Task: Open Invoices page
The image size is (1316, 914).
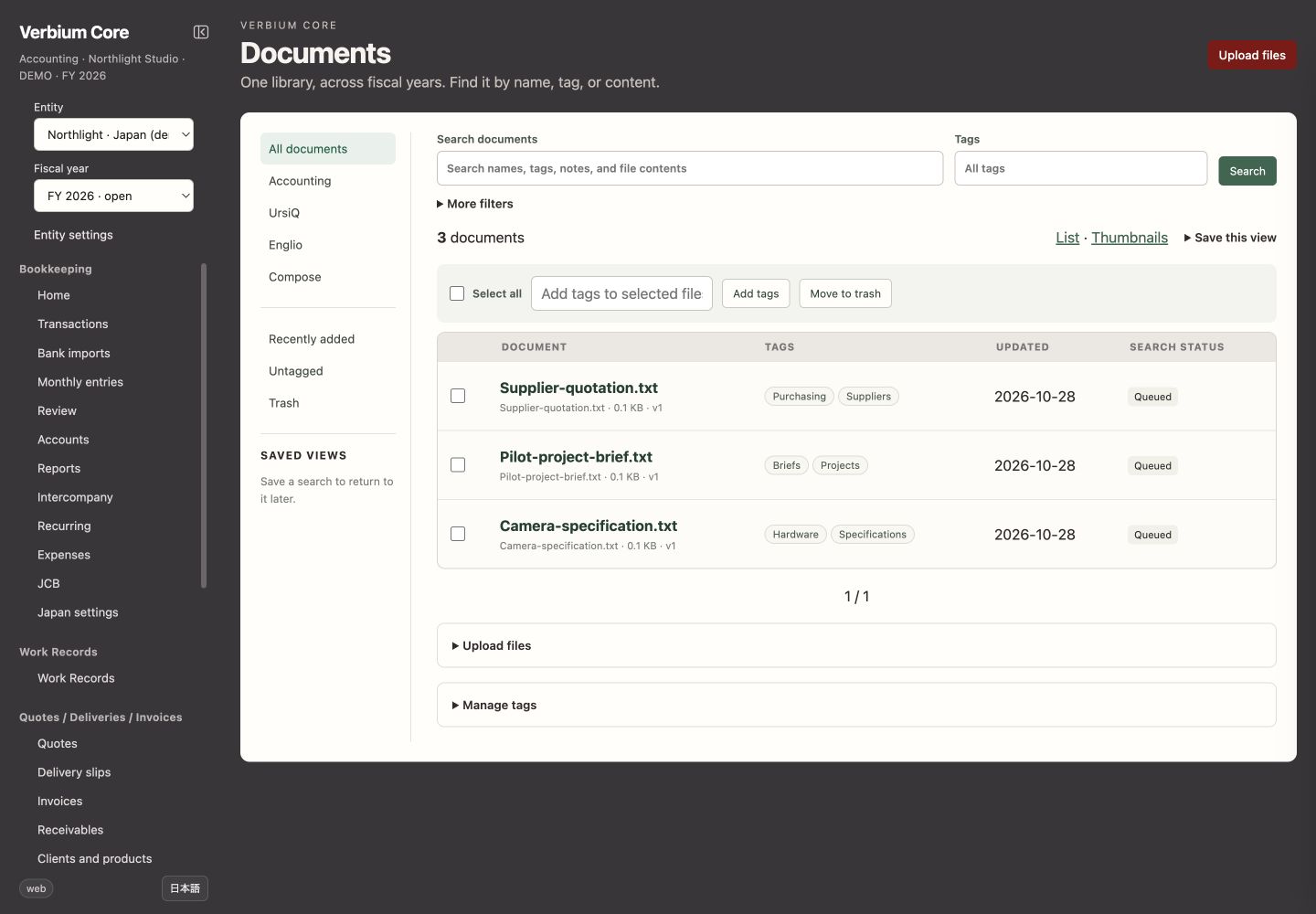Action: [x=60, y=801]
